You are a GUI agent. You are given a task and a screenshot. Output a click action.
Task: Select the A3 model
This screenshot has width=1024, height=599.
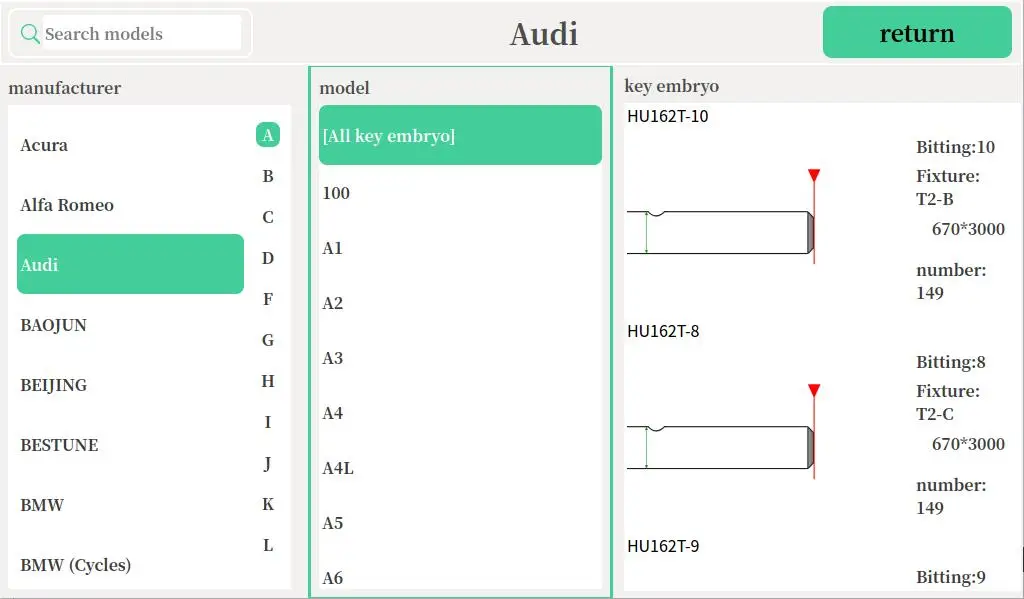(333, 358)
